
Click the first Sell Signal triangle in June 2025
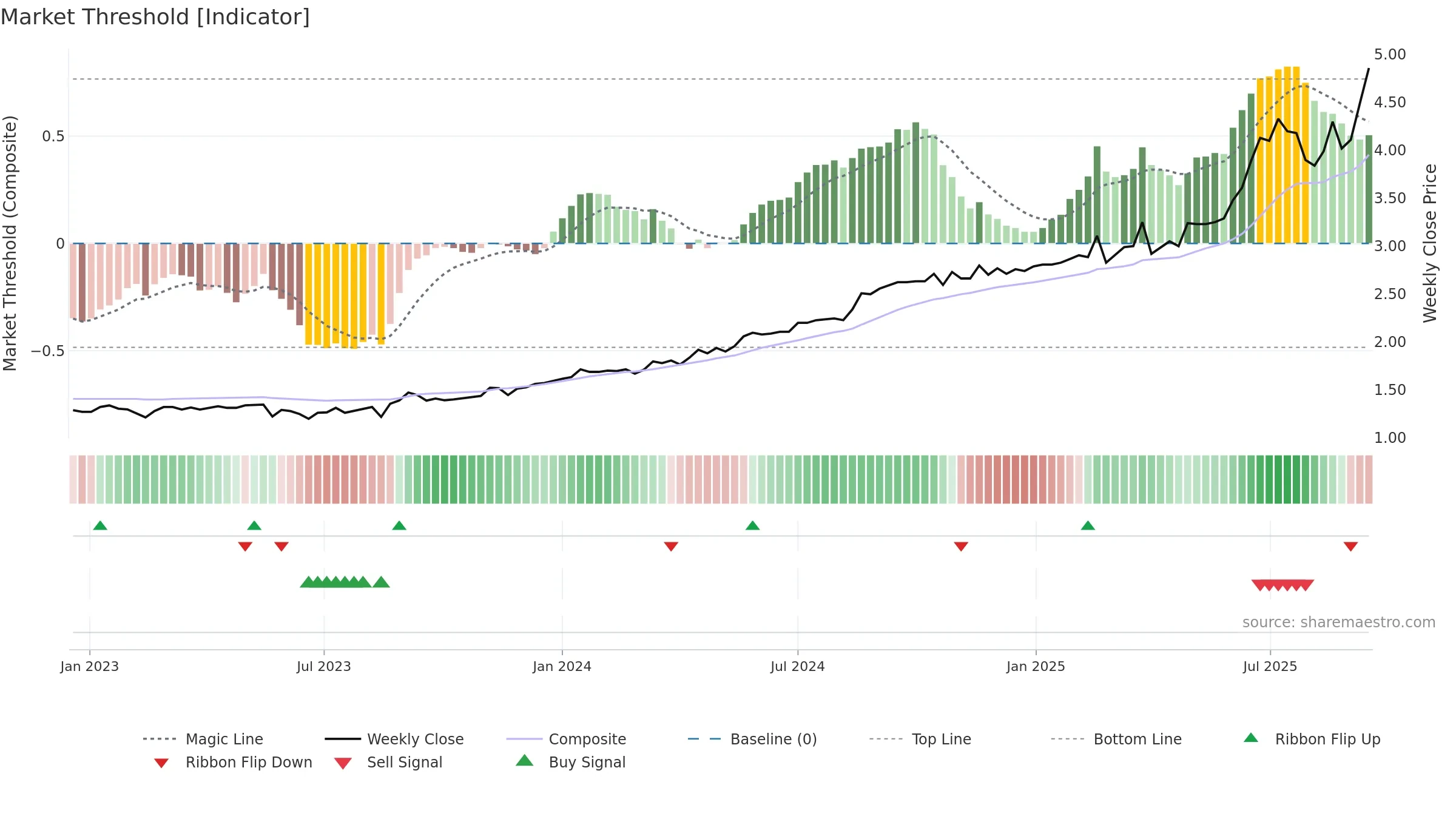point(1260,585)
